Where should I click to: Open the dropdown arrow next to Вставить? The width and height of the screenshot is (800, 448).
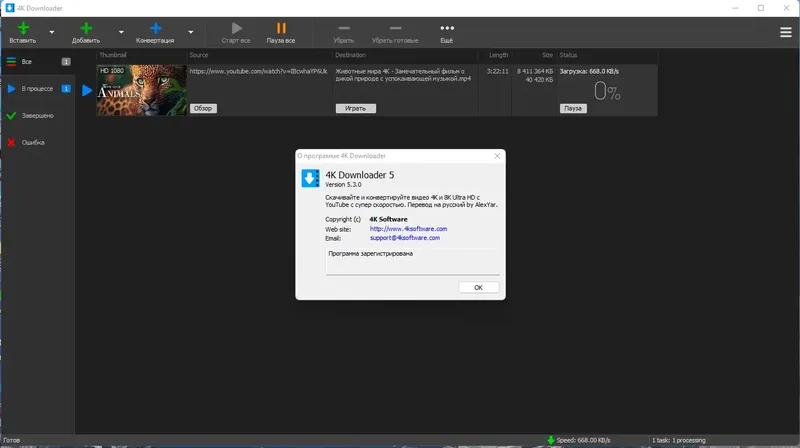[x=52, y=32]
